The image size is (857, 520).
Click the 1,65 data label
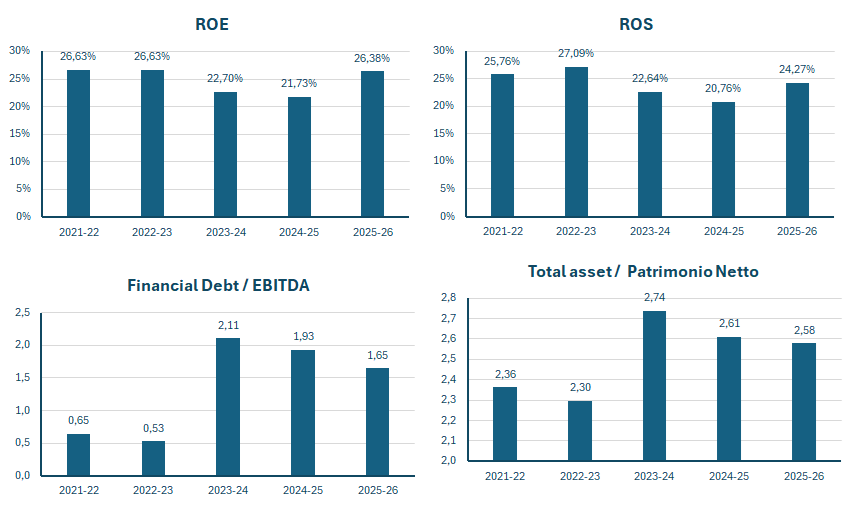(x=377, y=355)
